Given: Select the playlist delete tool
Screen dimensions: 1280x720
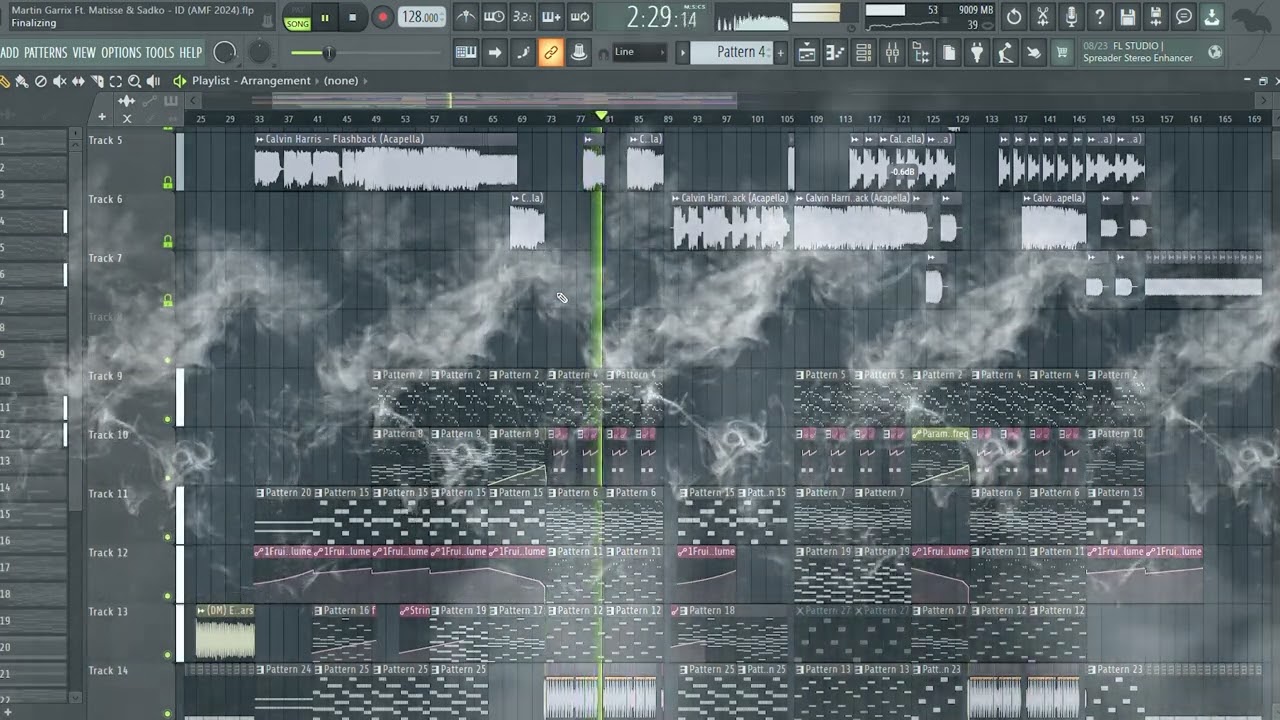Looking at the screenshot, I should [x=41, y=81].
